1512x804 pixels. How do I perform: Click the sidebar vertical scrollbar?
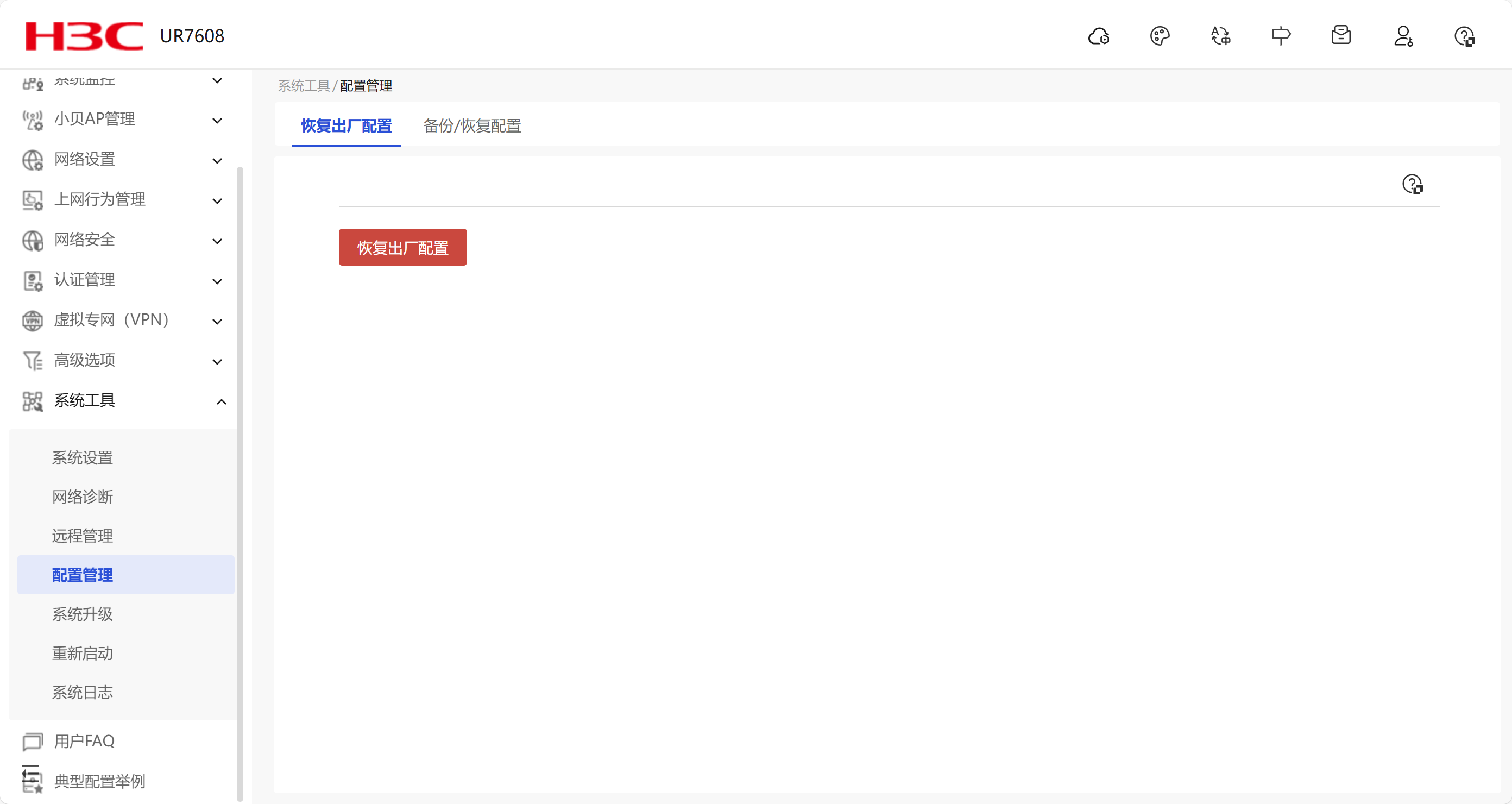pyautogui.click(x=240, y=485)
